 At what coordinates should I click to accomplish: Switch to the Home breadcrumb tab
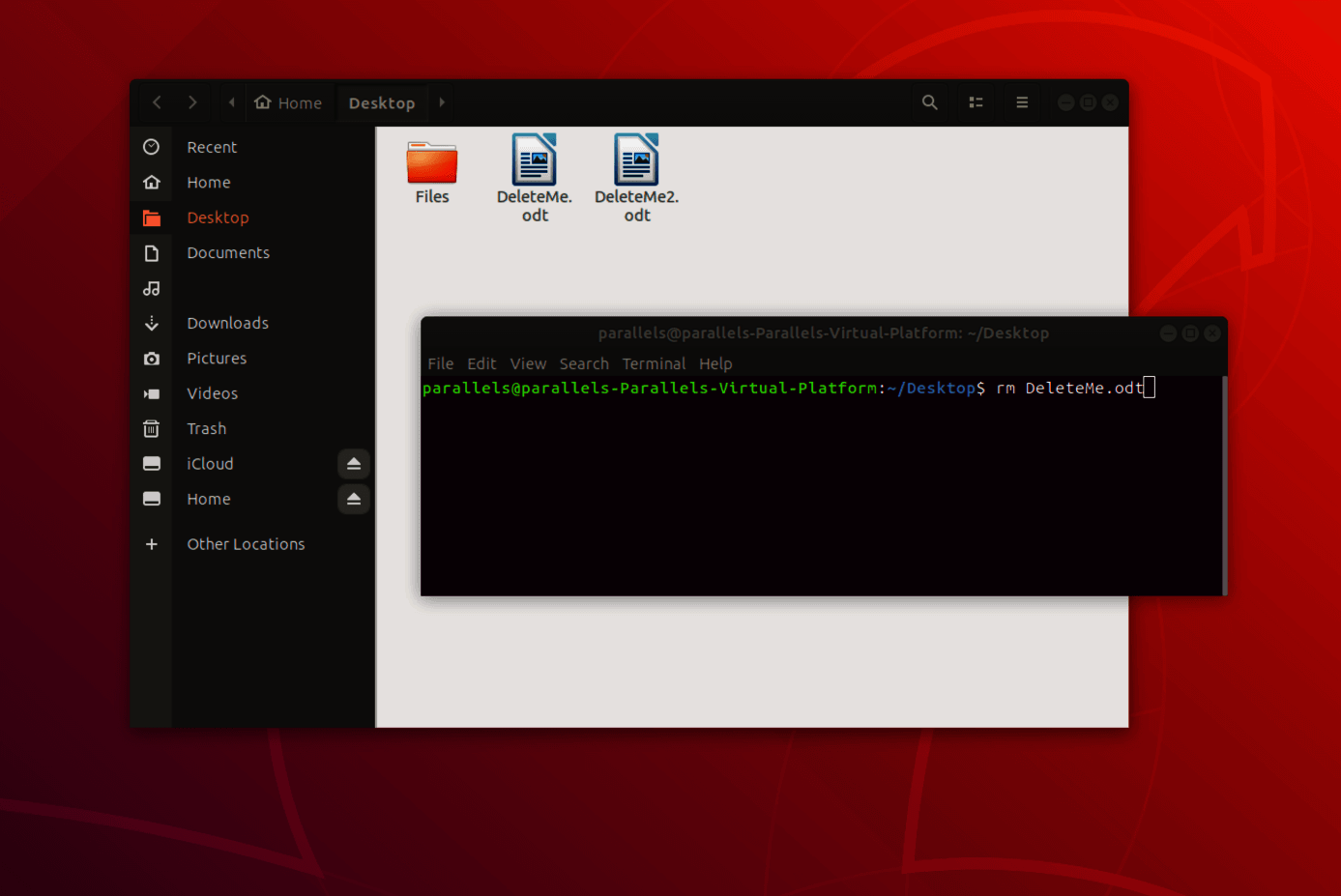[x=289, y=102]
